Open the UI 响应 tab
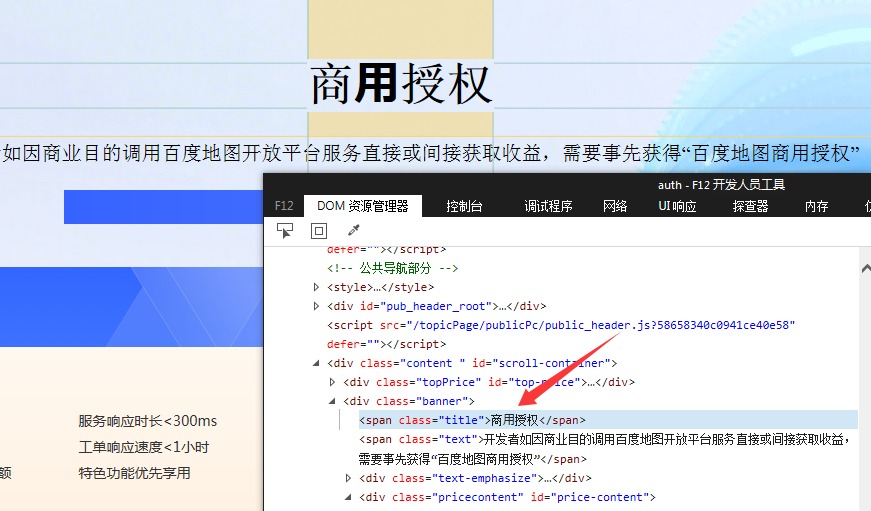The image size is (871, 511). pos(677,207)
